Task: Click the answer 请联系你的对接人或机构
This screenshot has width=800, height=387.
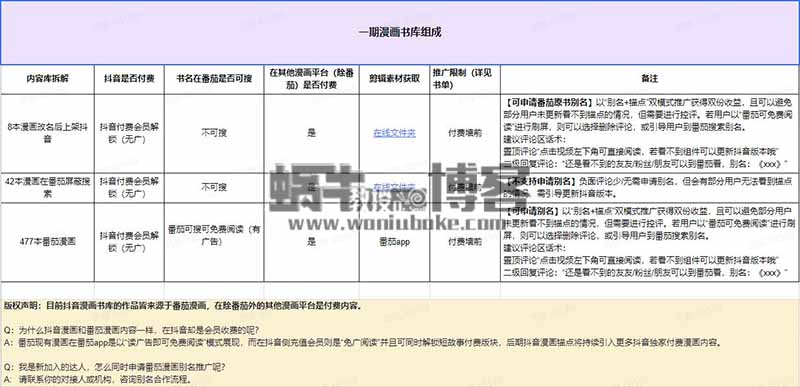Action: [x=98, y=379]
